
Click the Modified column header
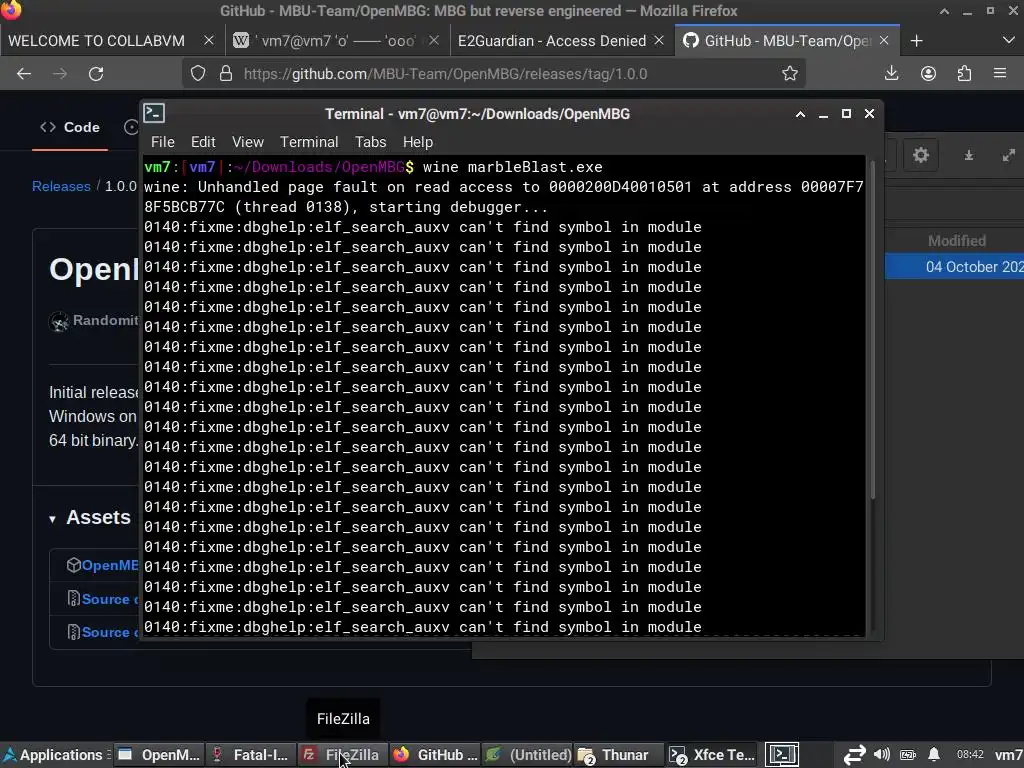click(957, 241)
